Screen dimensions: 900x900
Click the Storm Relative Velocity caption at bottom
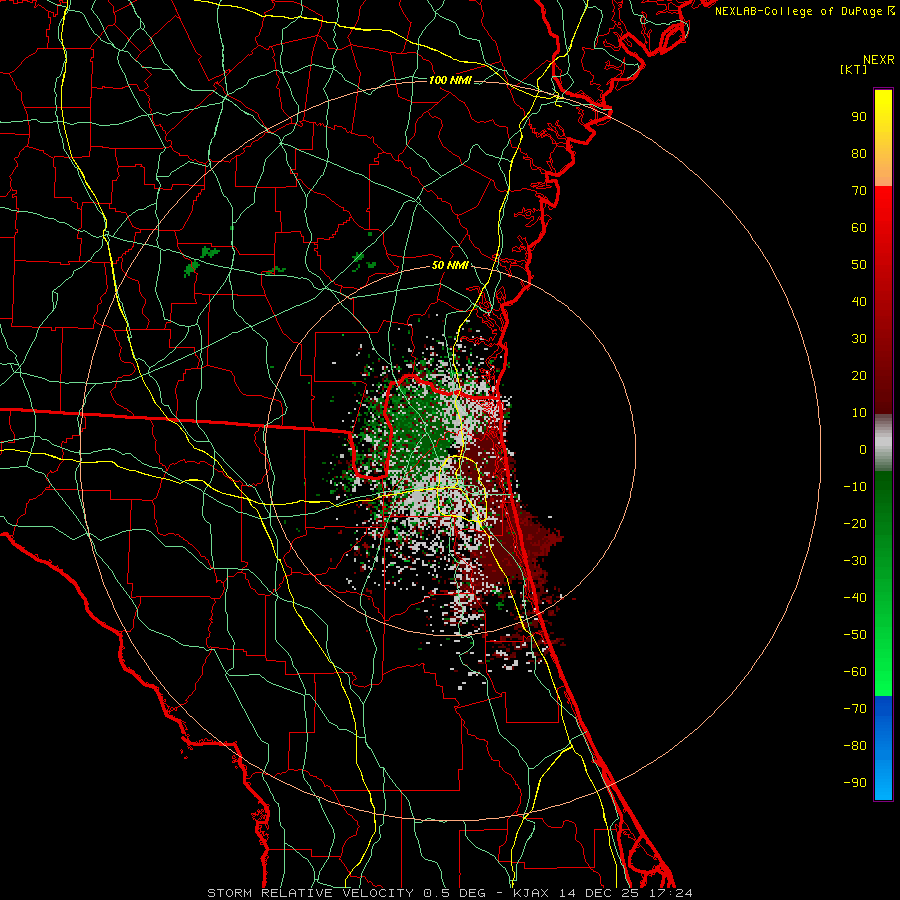[450, 893]
